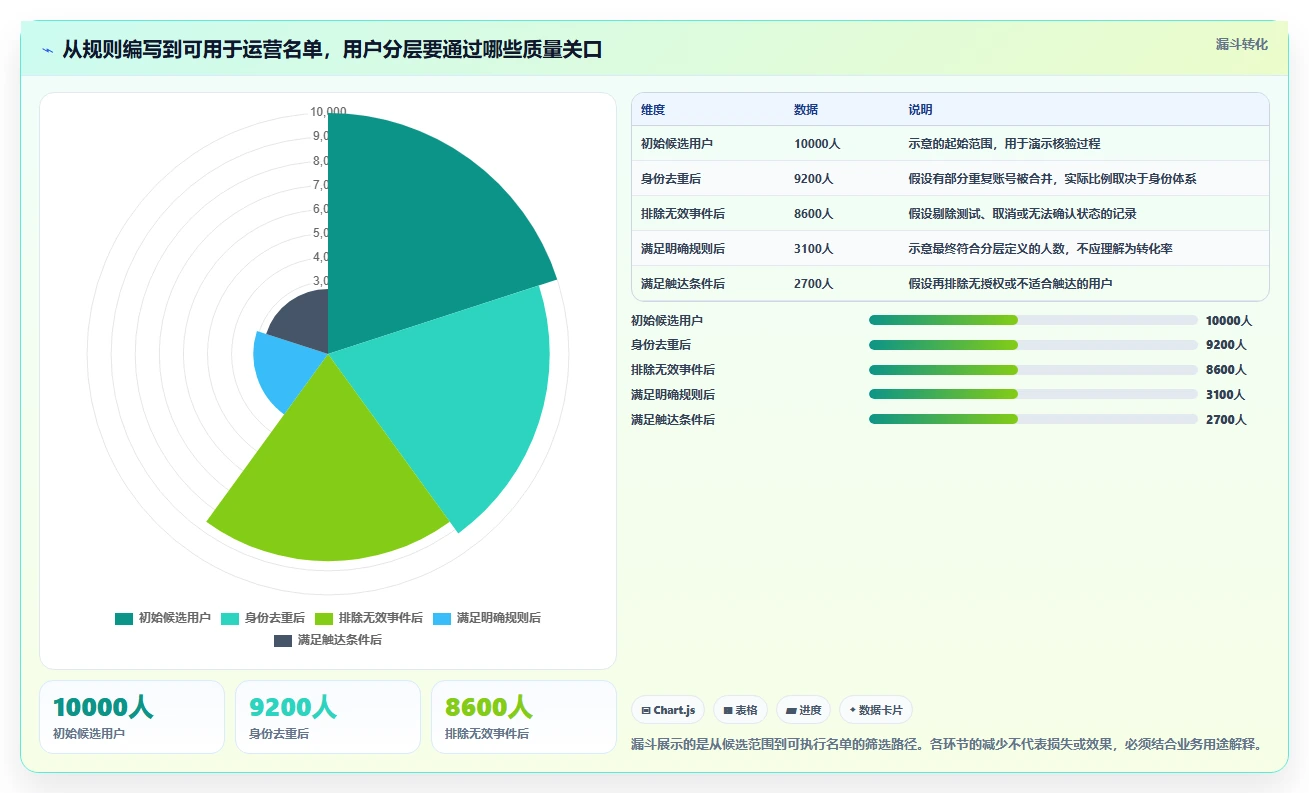Click the description about 剔除测试、取消
The image size is (1309, 793).
pyautogui.click(x=1022, y=214)
